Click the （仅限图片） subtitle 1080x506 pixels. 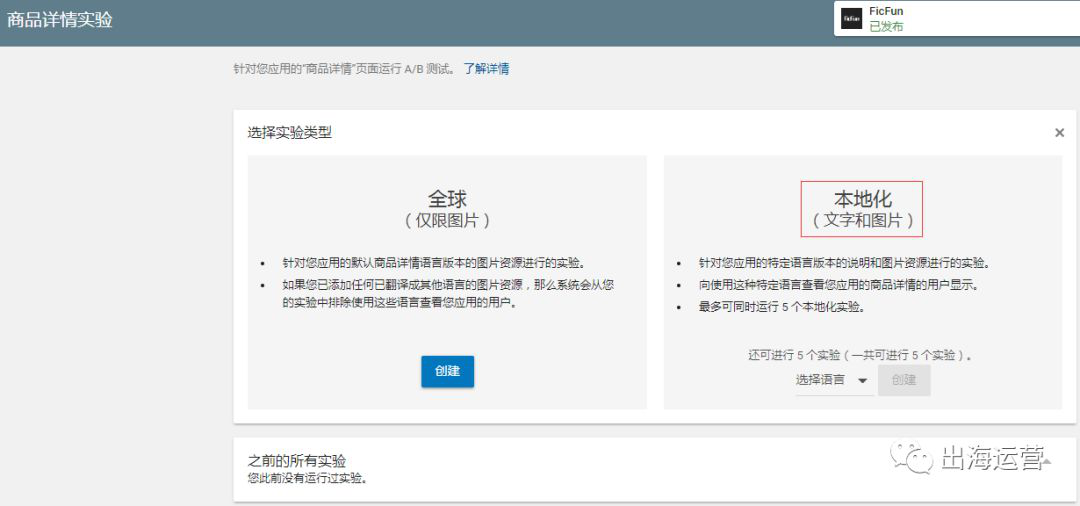[x=447, y=220]
